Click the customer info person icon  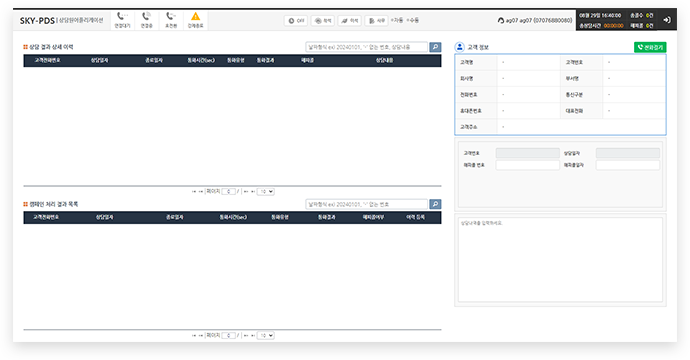click(459, 47)
